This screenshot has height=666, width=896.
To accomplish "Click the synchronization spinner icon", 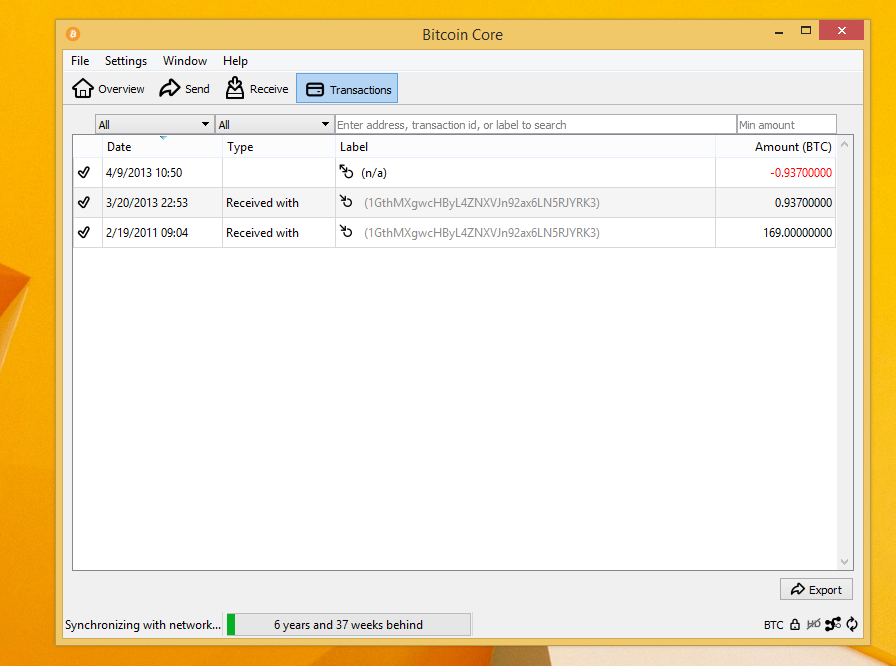I will 851,624.
